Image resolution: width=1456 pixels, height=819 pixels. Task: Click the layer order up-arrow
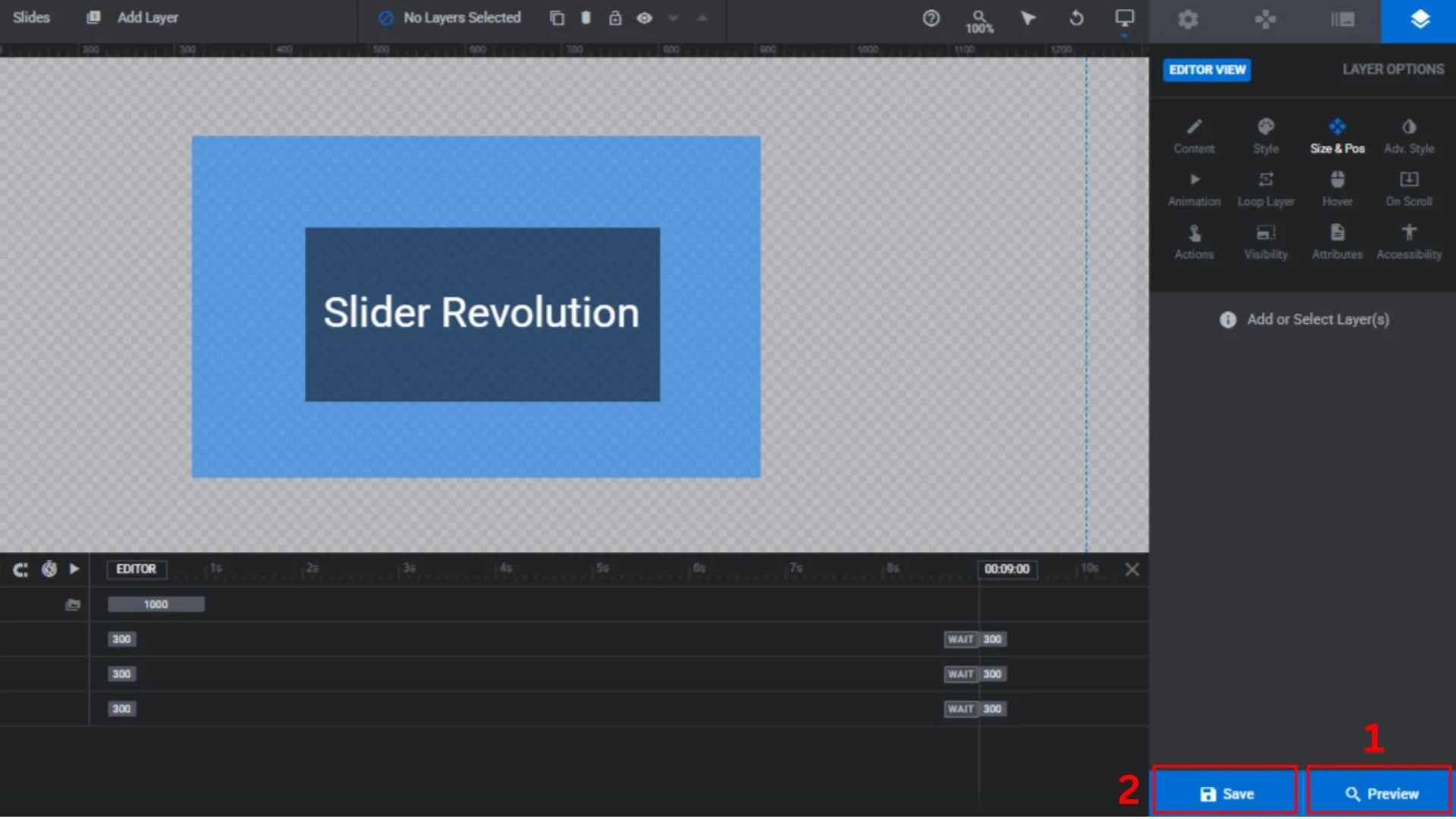click(702, 18)
